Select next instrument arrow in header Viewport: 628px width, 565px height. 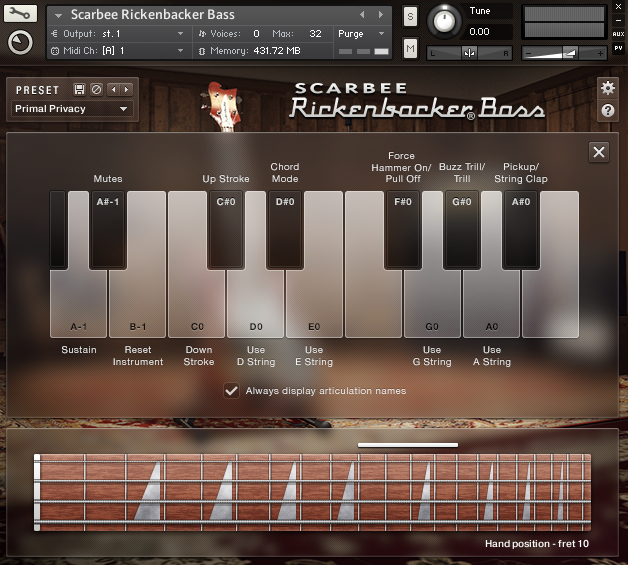[x=380, y=14]
